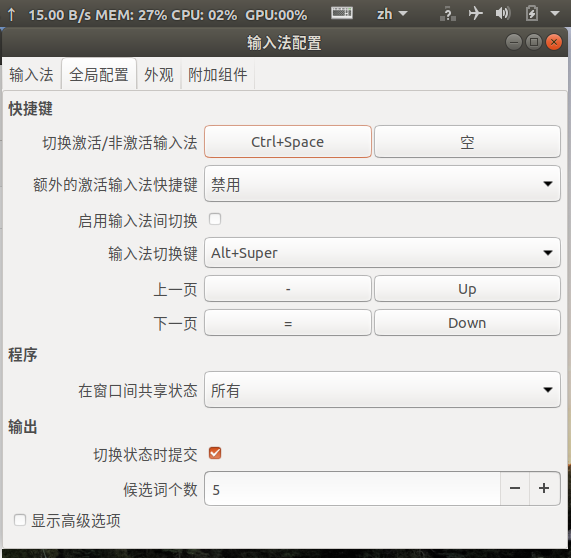Open the 外观 tab
The image size is (571, 558).
point(159,75)
